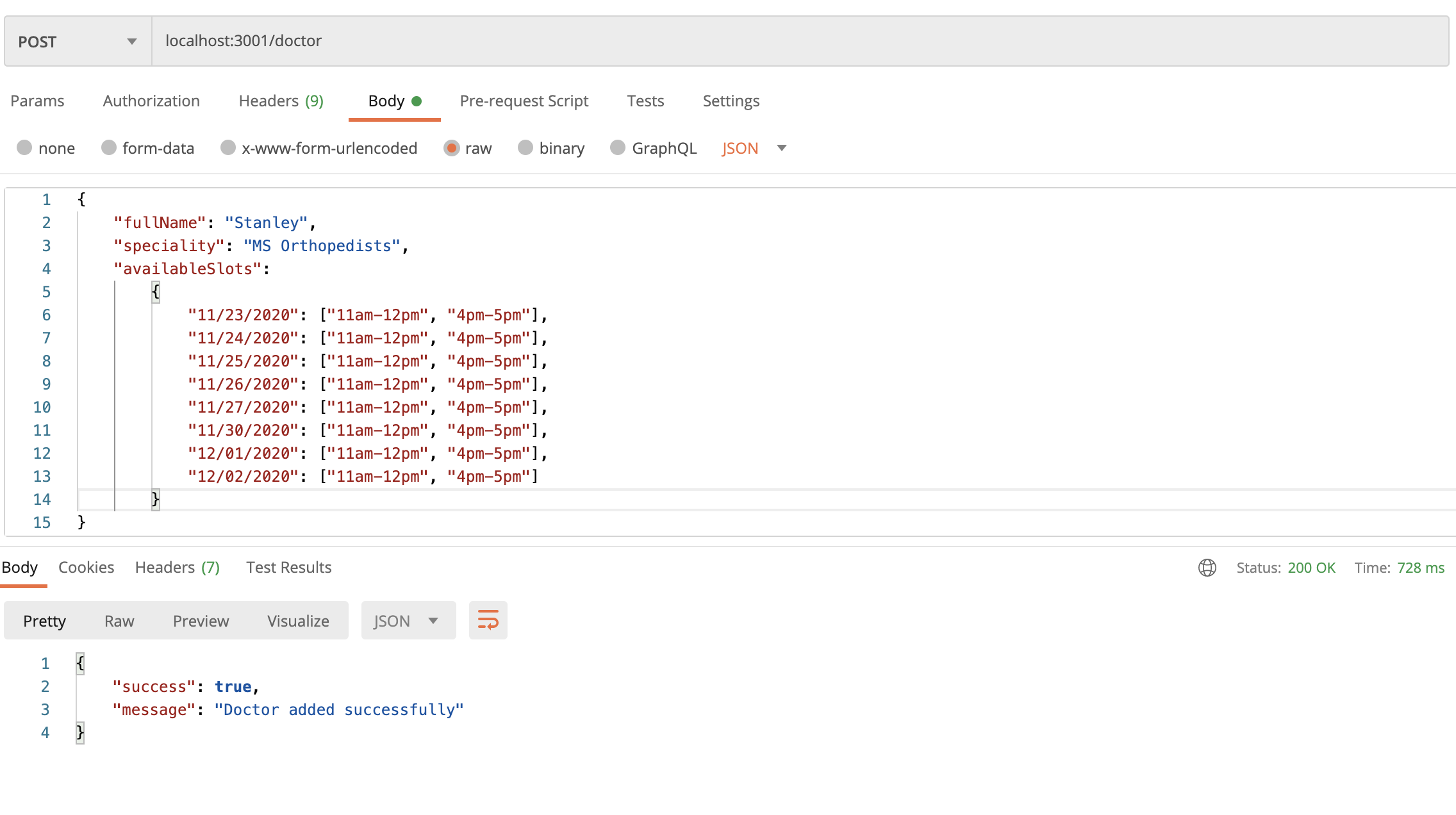
Task: Click the globe network icon near Status
Action: (x=1207, y=568)
